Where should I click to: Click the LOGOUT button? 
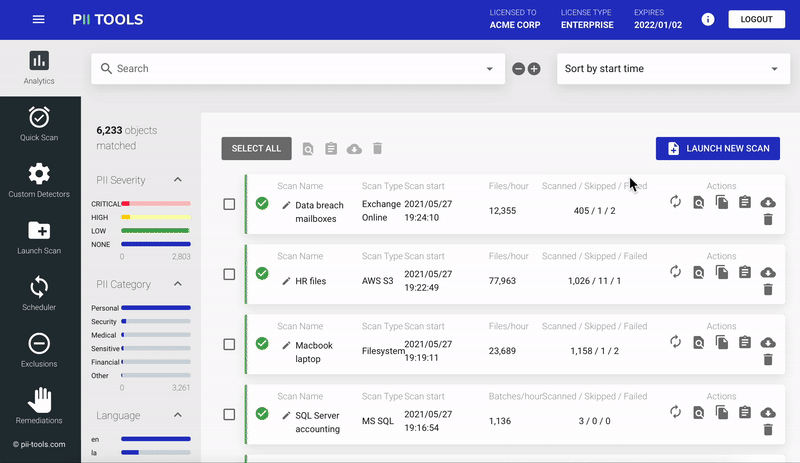tap(756, 19)
